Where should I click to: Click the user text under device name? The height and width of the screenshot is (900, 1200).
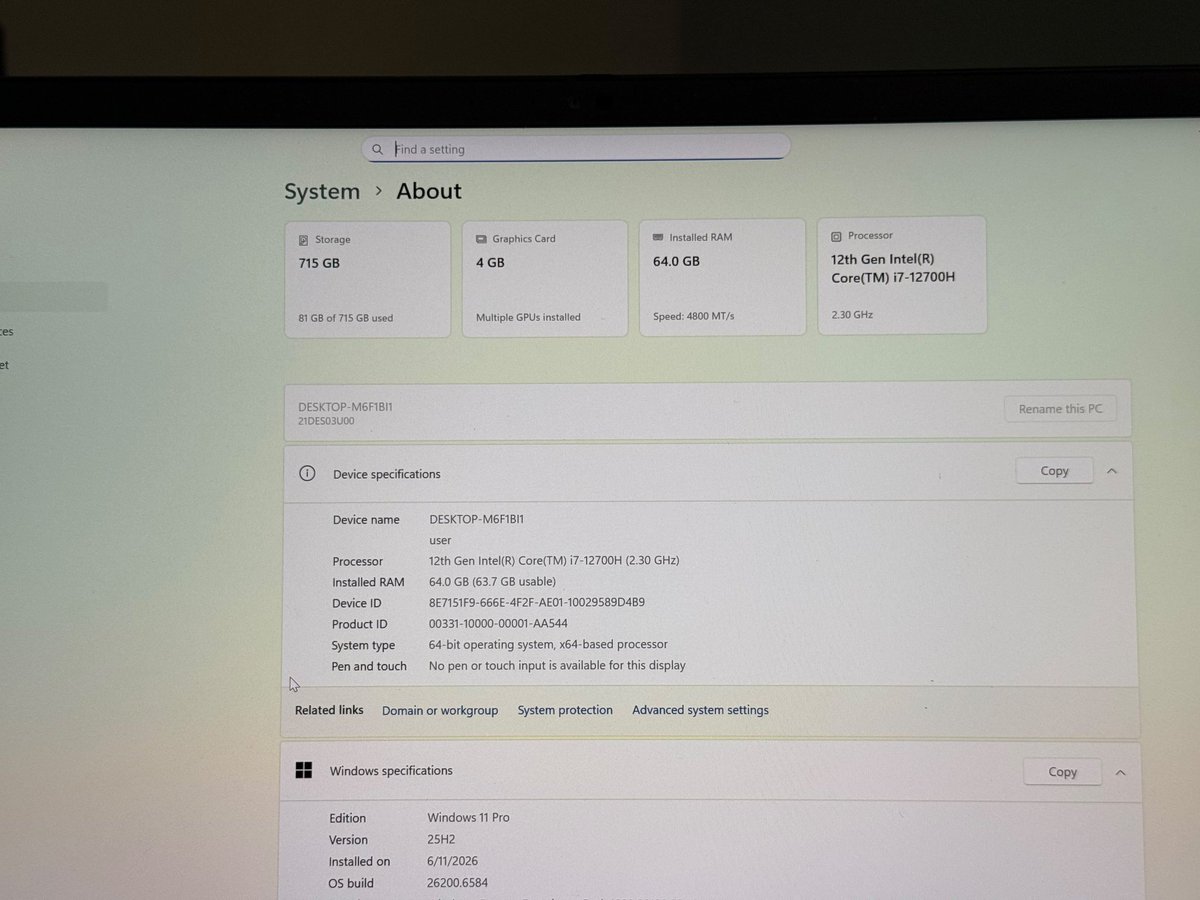[x=440, y=541]
